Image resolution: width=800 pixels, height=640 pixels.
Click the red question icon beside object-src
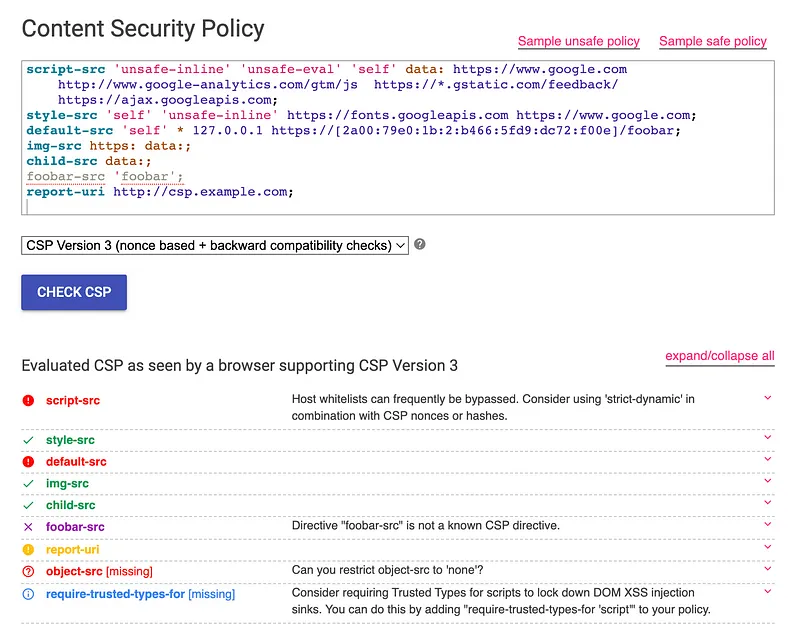pyautogui.click(x=28, y=572)
